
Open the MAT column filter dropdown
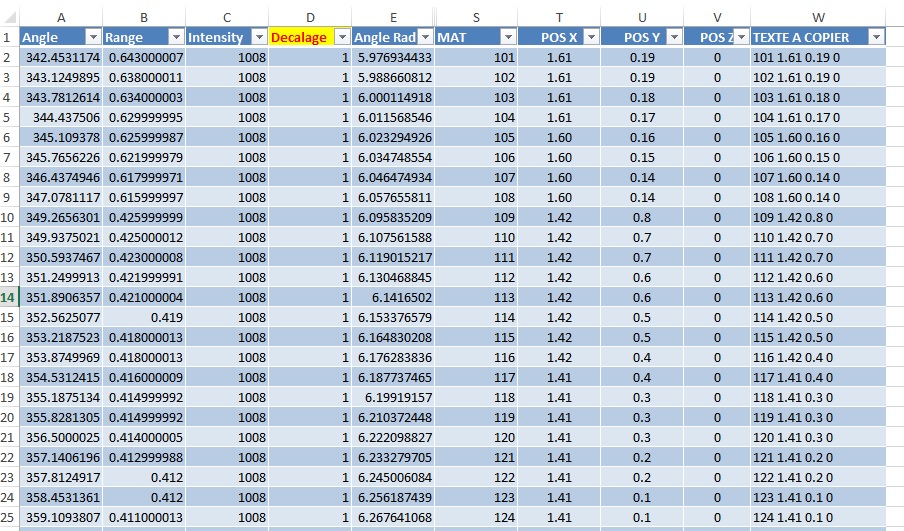pos(508,37)
